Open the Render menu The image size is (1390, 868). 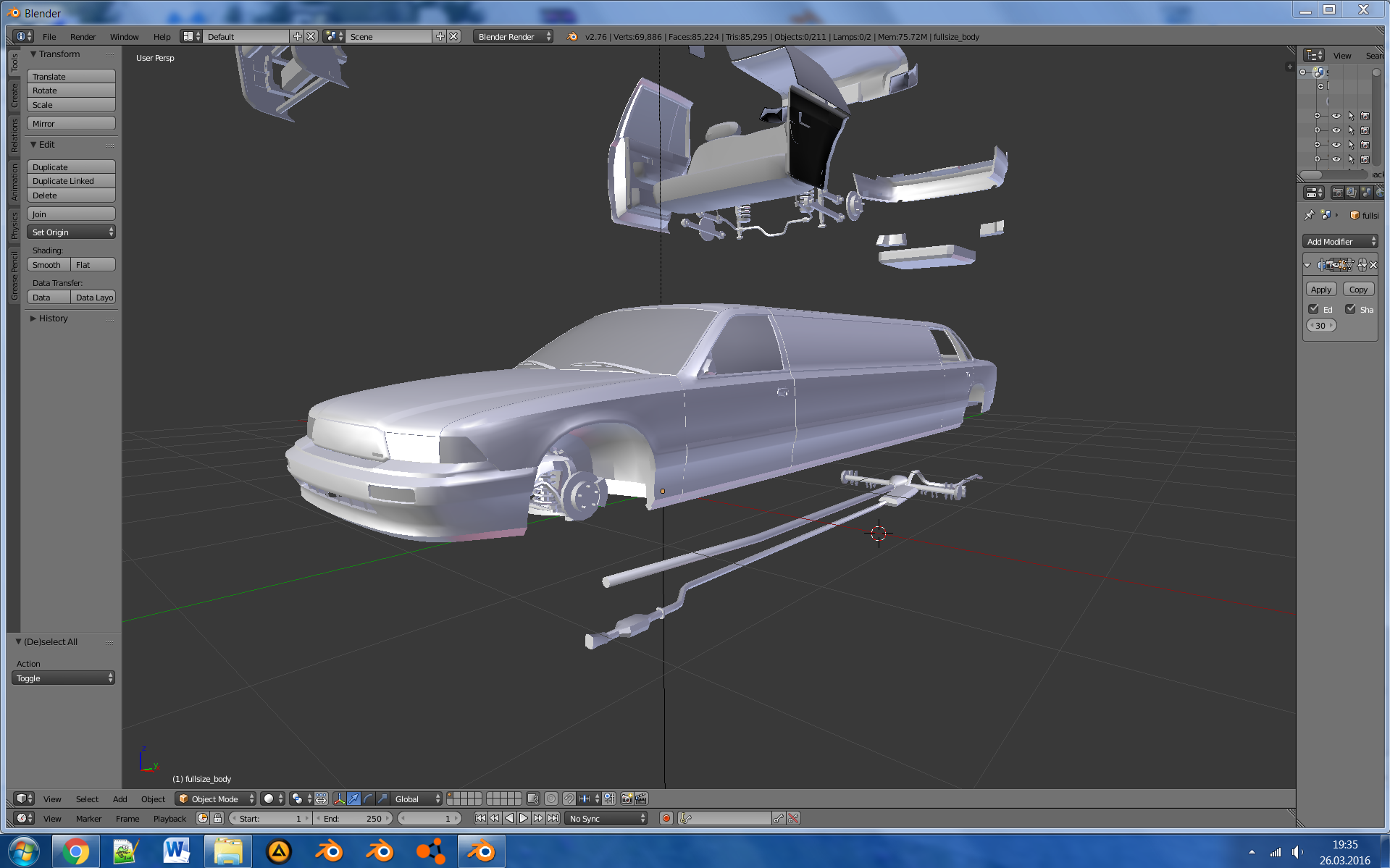83,37
